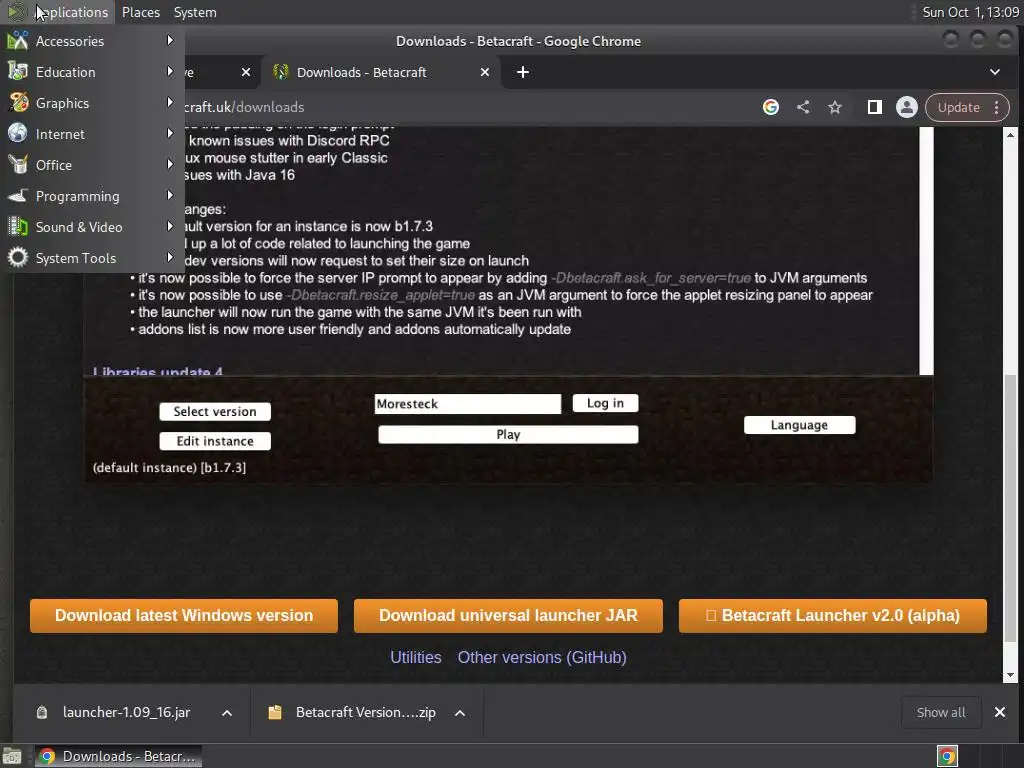Image resolution: width=1024 pixels, height=768 pixels.
Task: Click the clock showing Sun Oct 1
Action: tap(970, 12)
